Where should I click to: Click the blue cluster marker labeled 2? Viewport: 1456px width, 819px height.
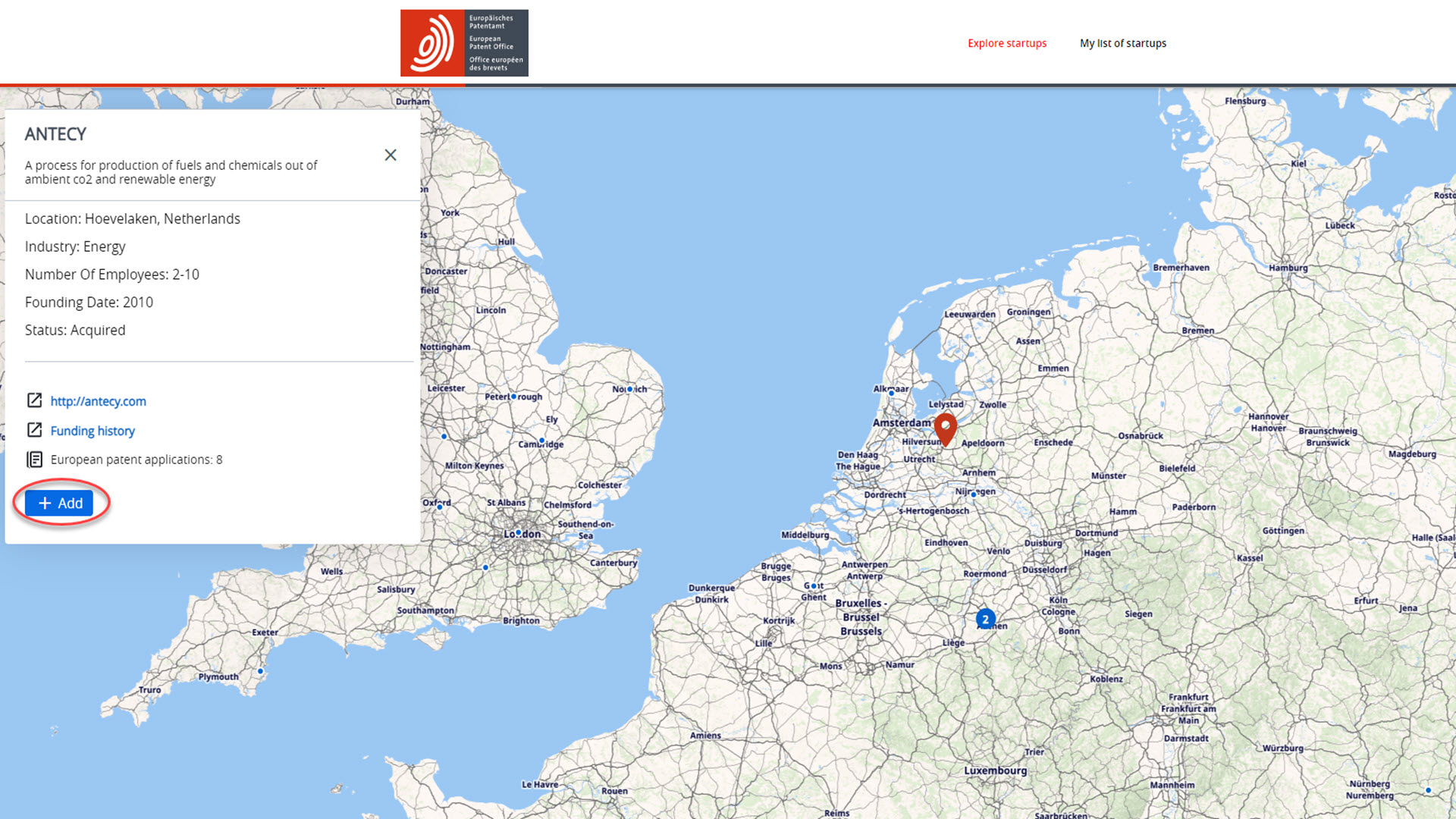[x=985, y=619]
